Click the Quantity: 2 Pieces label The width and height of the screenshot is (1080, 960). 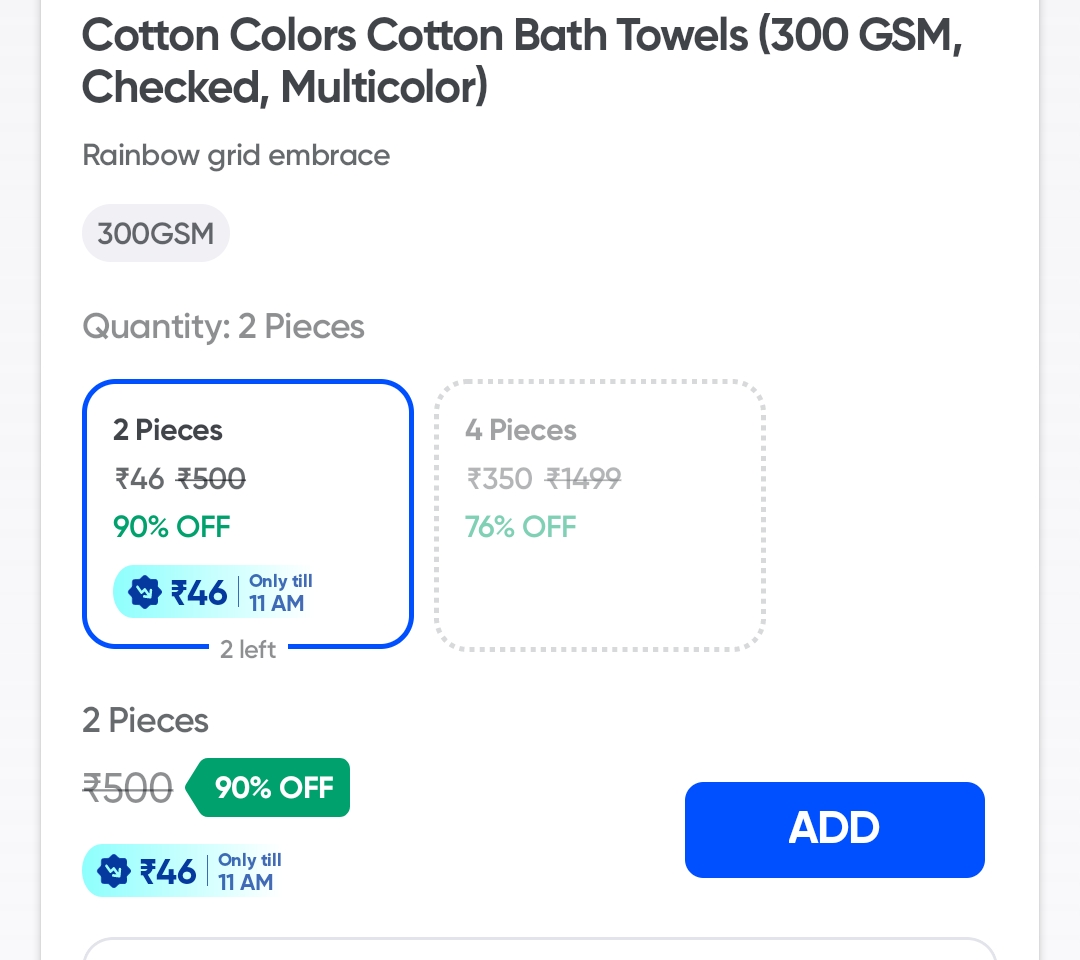223,327
